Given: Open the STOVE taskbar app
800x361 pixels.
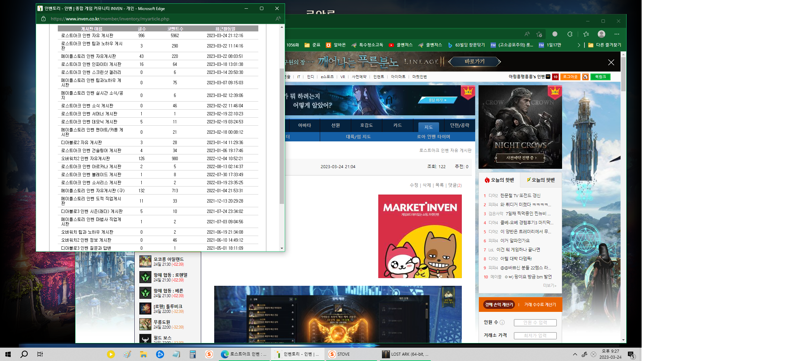Looking at the screenshot, I should 339,354.
